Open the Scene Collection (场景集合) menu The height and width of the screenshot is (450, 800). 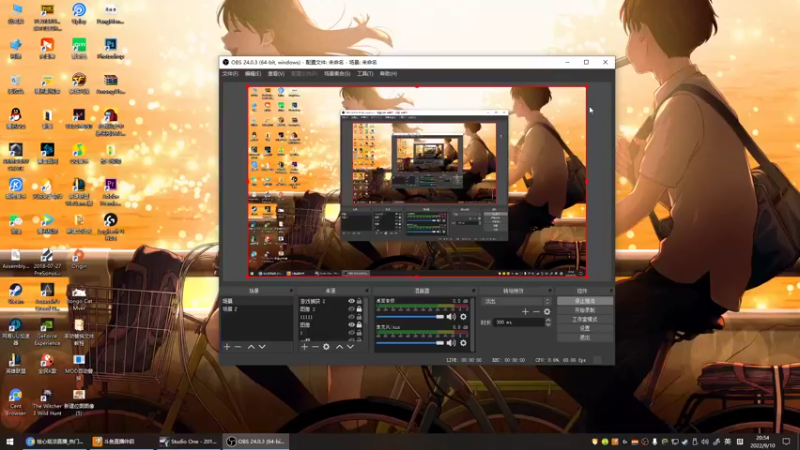[x=337, y=73]
